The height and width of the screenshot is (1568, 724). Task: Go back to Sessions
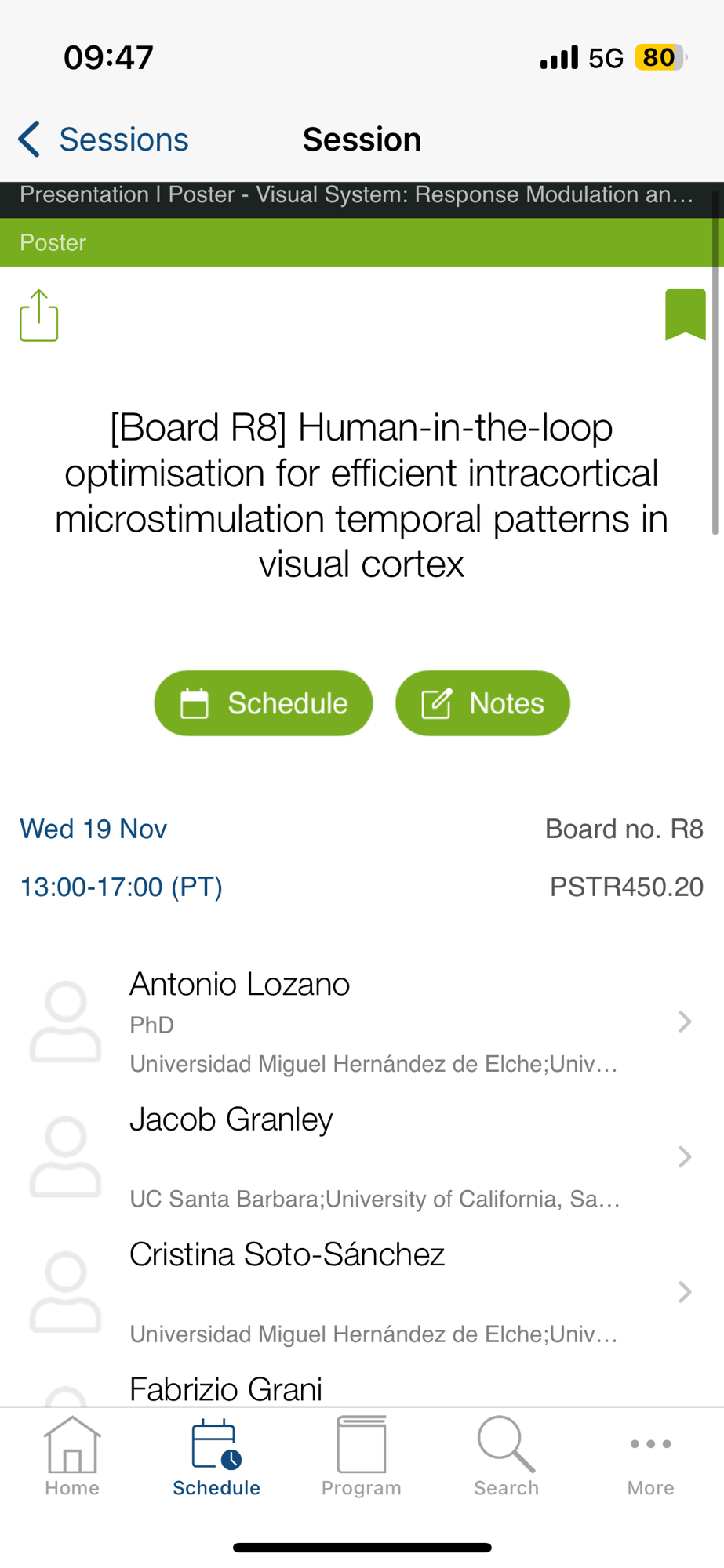[x=104, y=140]
